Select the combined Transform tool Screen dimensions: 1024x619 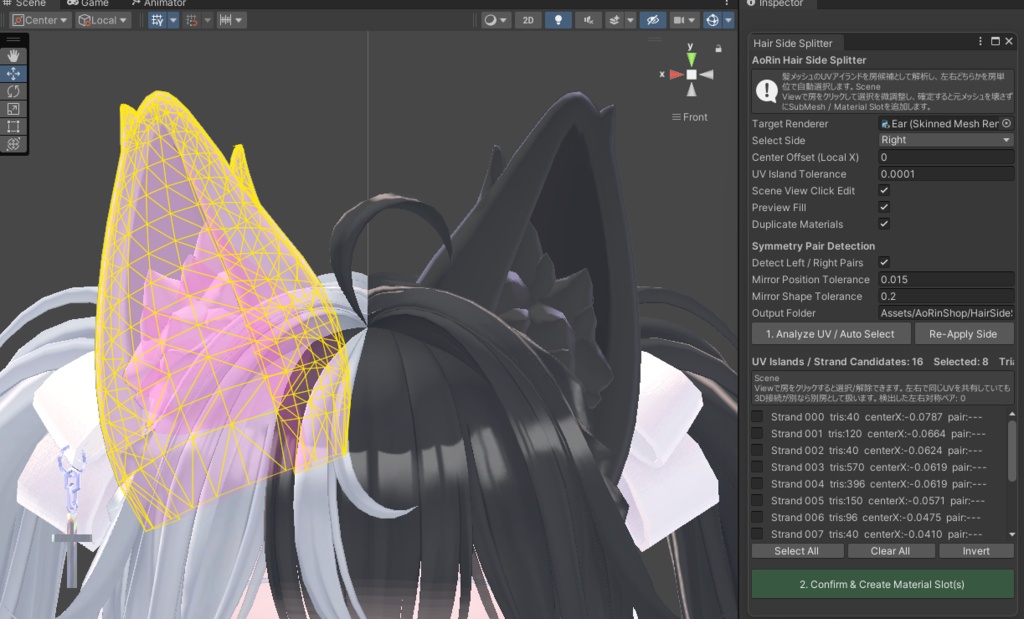pos(13,144)
